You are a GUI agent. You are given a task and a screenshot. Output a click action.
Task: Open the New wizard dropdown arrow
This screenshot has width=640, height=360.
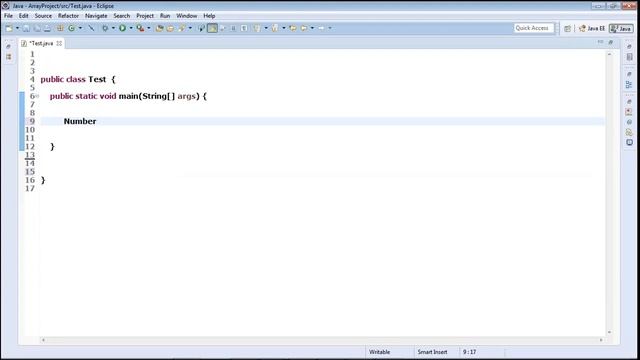click(17, 28)
